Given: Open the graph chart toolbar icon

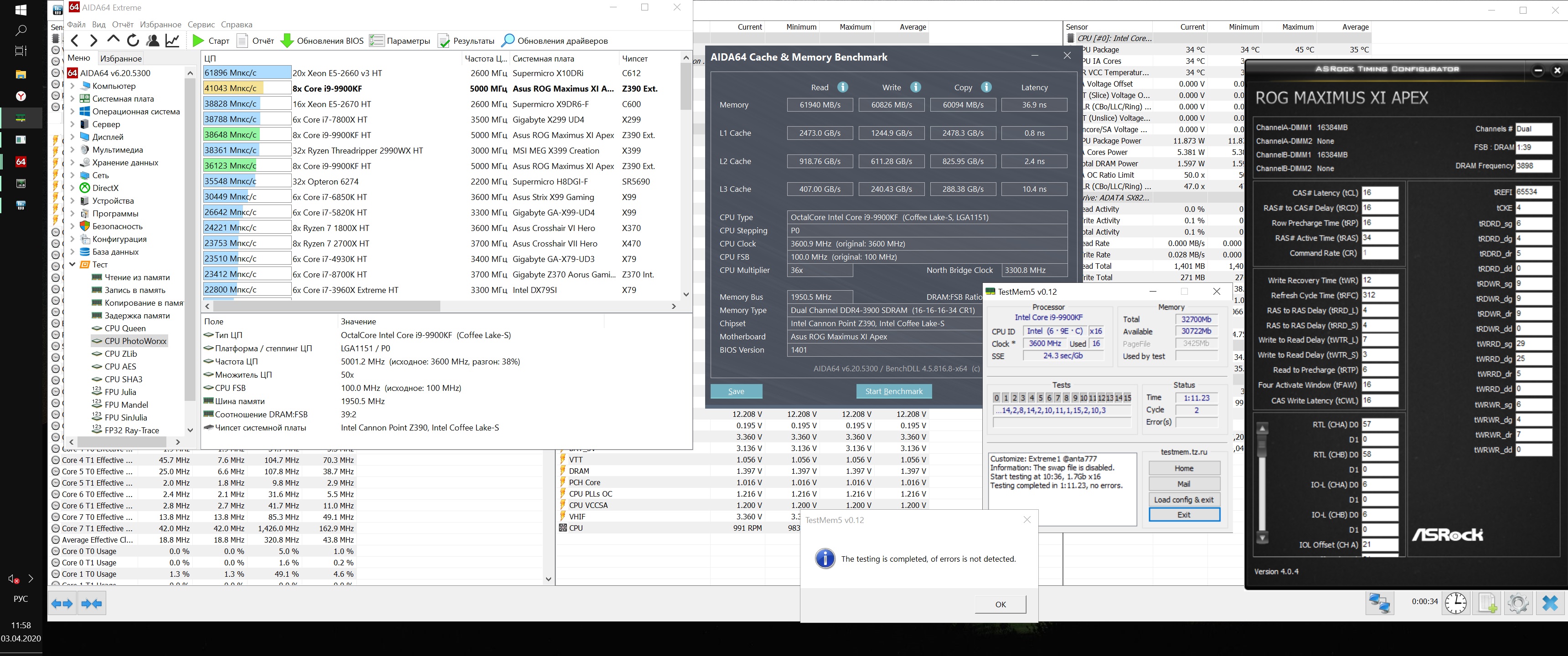Looking at the screenshot, I should tap(173, 41).
